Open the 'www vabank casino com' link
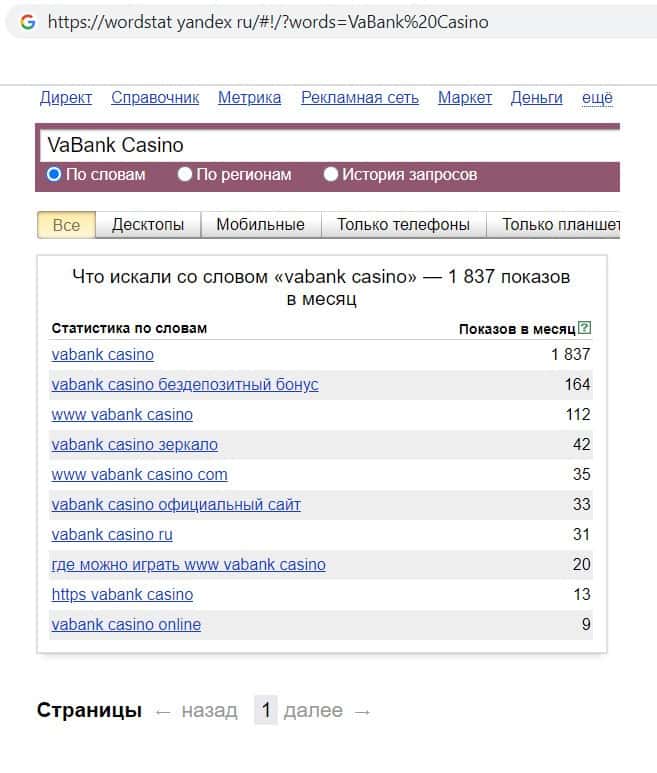This screenshot has width=657, height=773. 139,475
